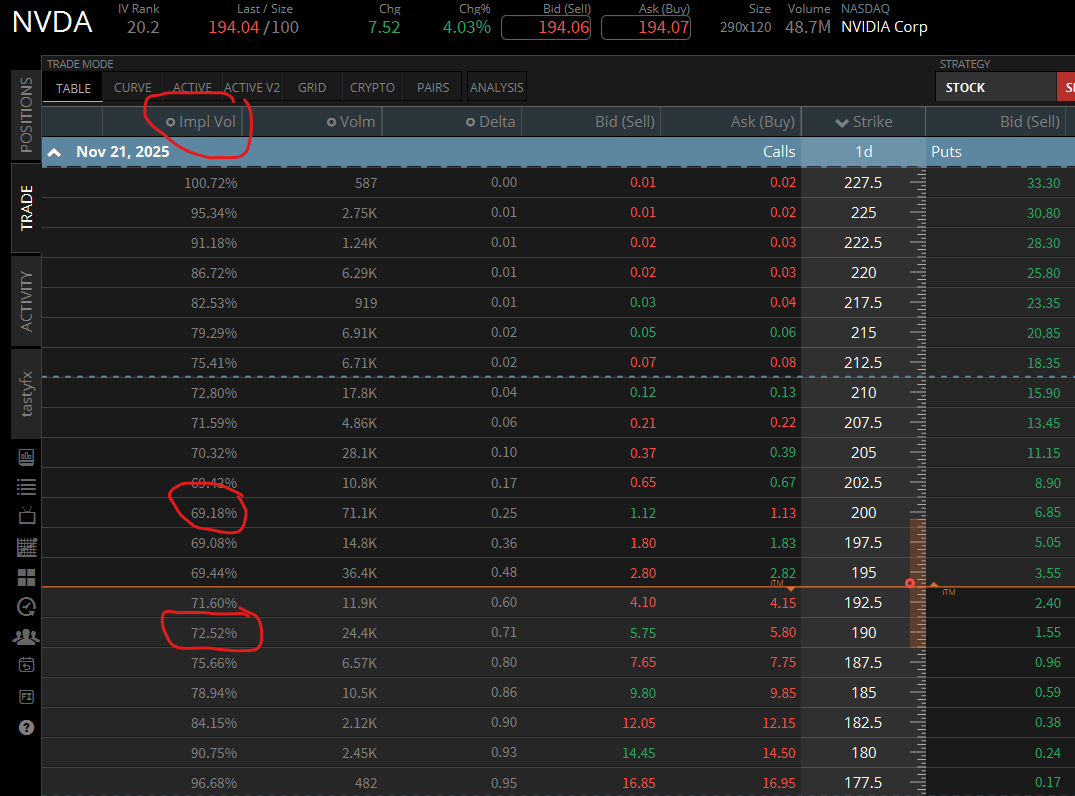Click put bid 1.55 at strike 190
Screen dimensions: 1075x796
[x=1048, y=633]
